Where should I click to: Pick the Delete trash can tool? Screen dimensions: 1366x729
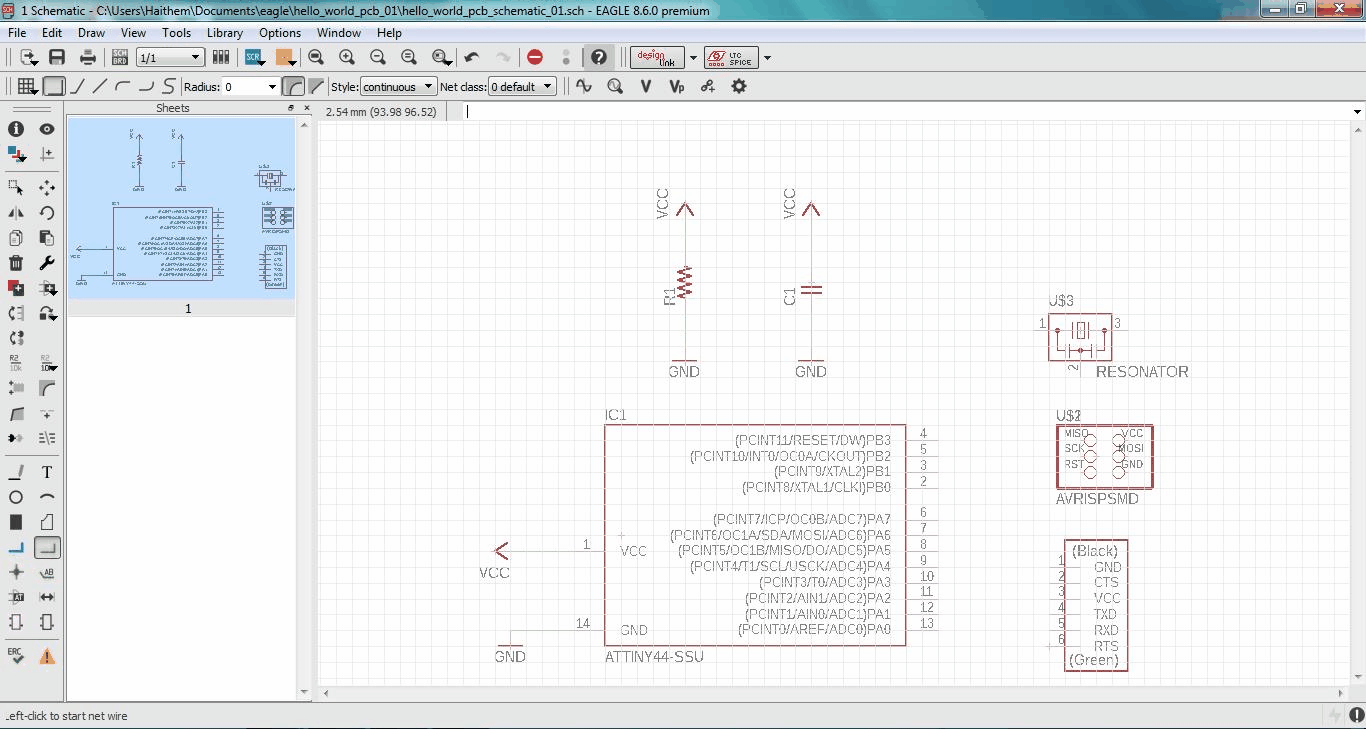pos(16,263)
